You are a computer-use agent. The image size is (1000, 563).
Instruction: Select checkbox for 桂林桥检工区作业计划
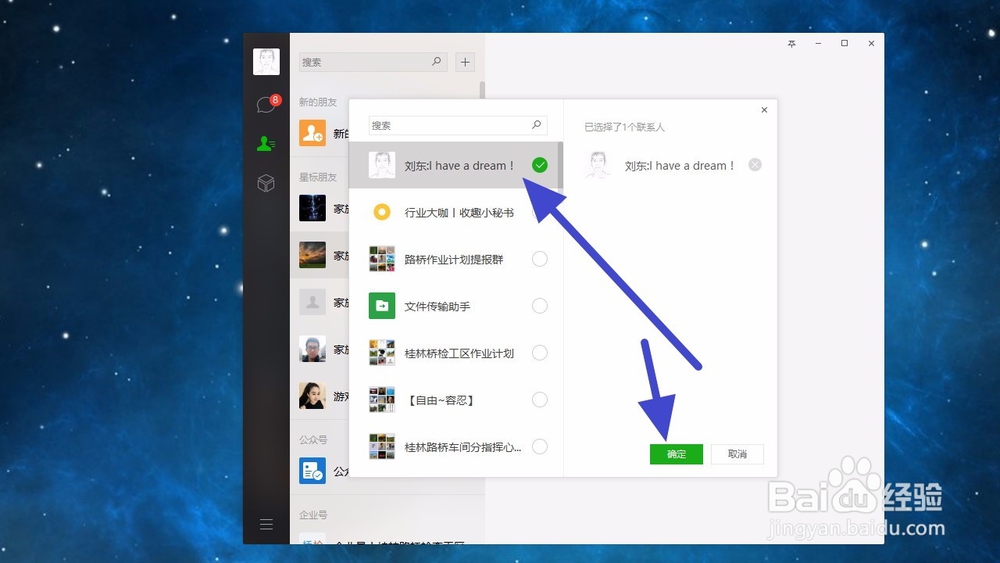click(540, 353)
